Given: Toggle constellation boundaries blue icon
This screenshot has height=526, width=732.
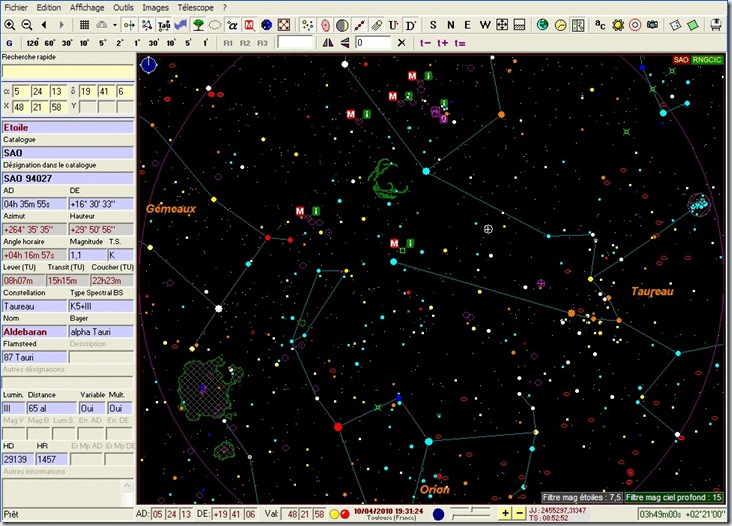Looking at the screenshot, I should [x=181, y=25].
